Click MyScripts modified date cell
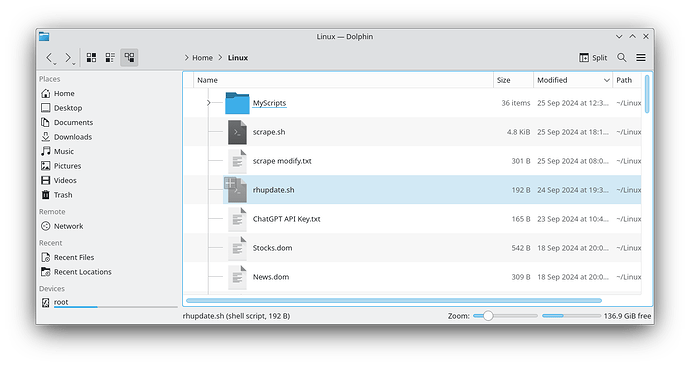 click(x=573, y=103)
